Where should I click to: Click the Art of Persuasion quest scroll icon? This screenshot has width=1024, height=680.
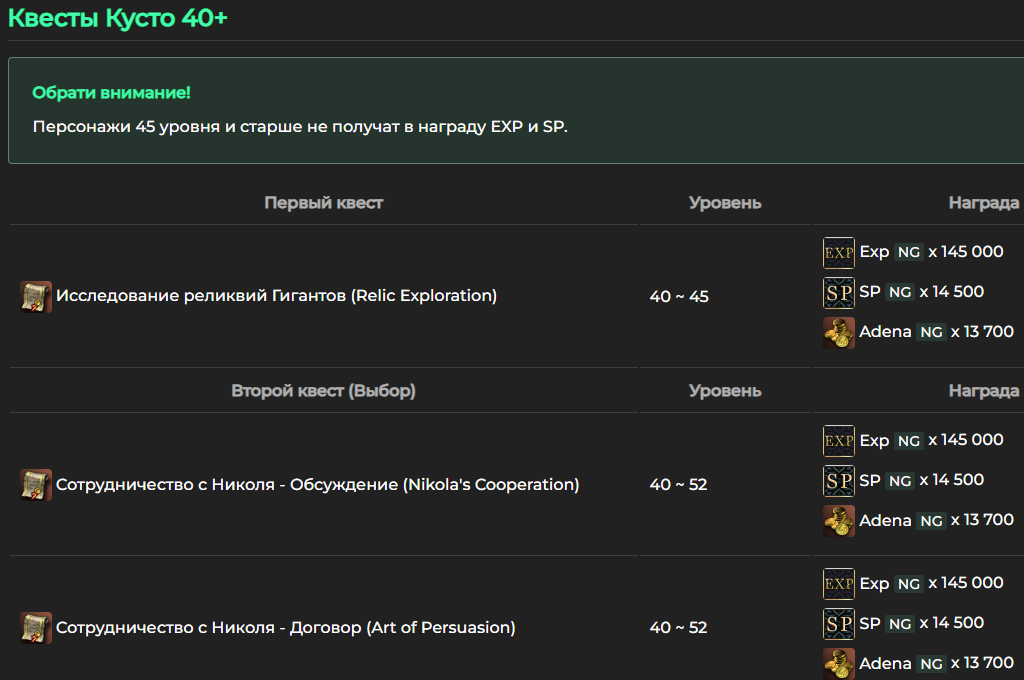pyautogui.click(x=36, y=628)
